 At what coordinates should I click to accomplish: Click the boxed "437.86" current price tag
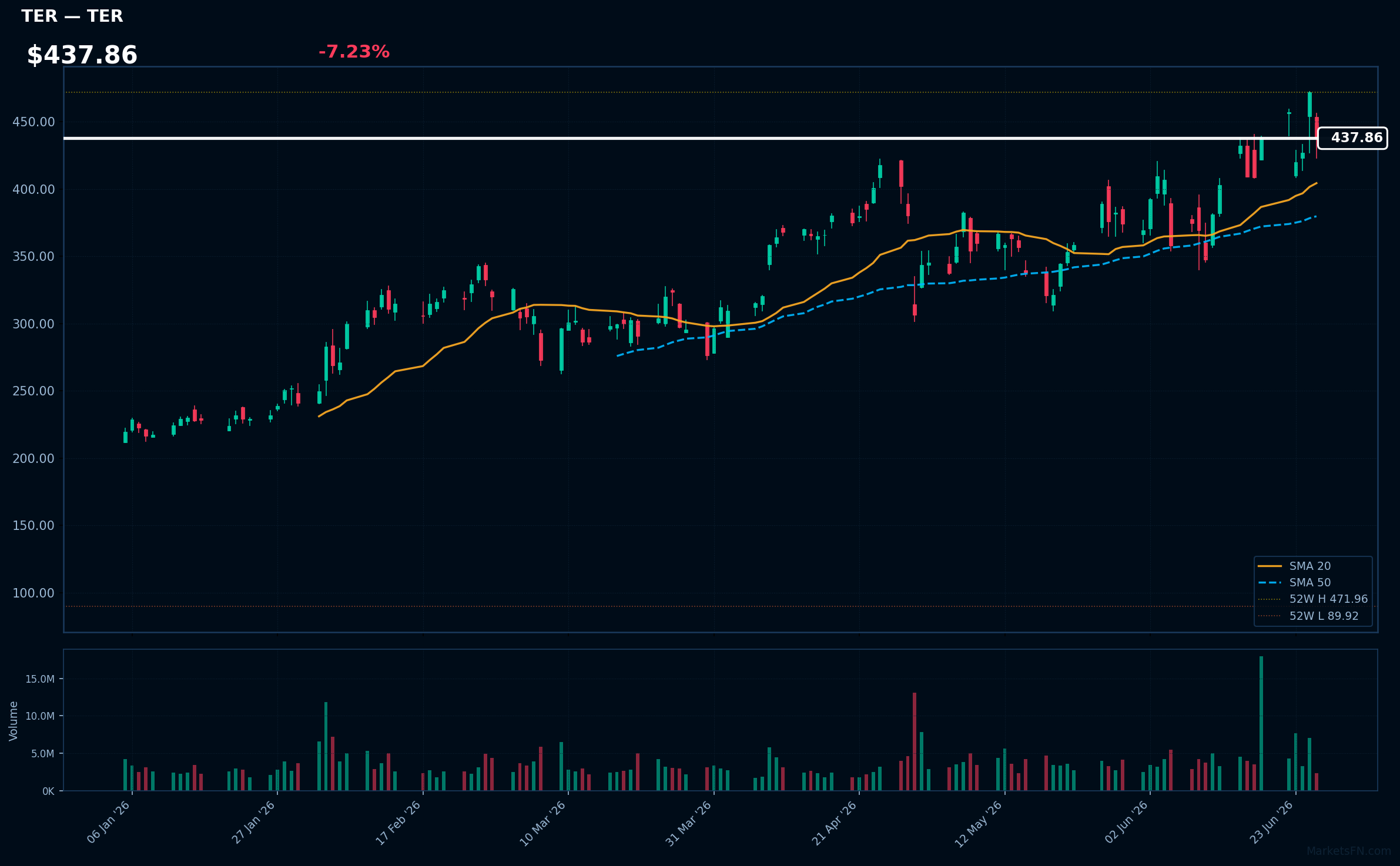1352,138
